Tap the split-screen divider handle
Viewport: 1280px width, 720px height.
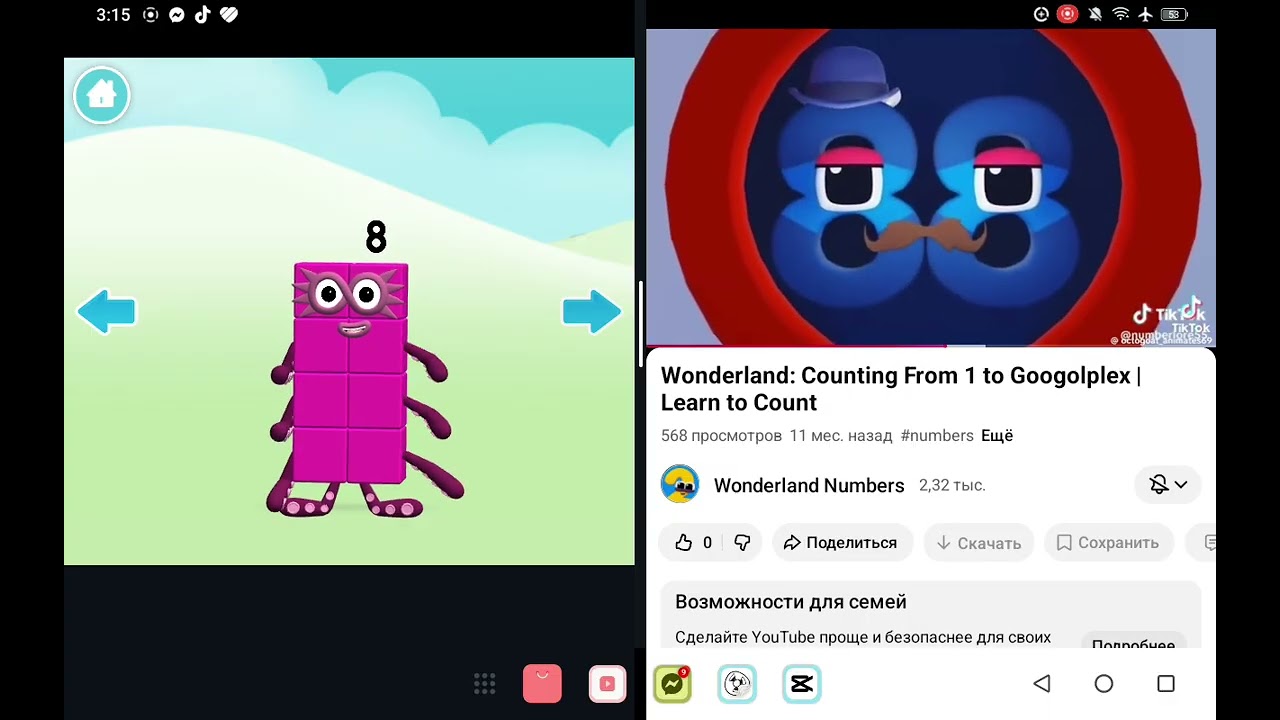[x=640, y=323]
